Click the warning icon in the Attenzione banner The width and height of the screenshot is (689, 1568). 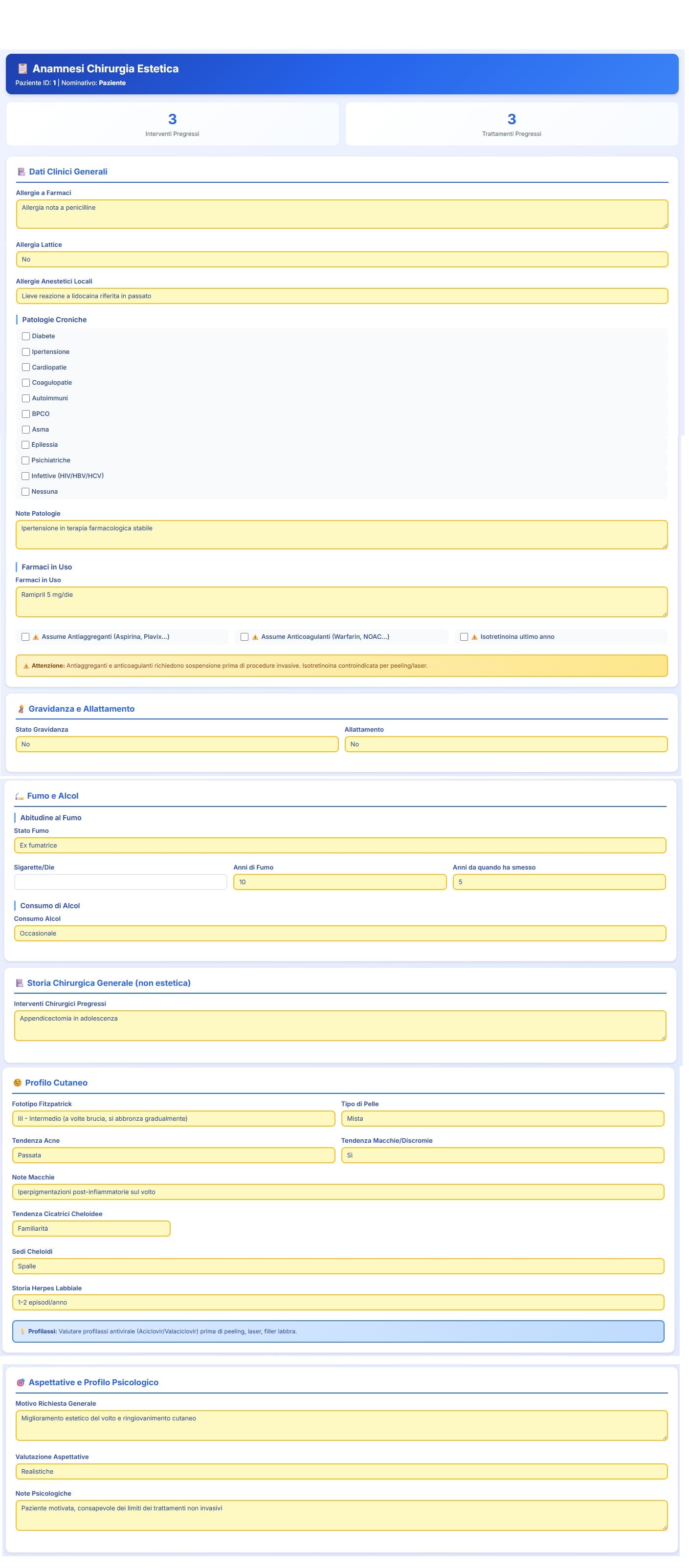25,666
